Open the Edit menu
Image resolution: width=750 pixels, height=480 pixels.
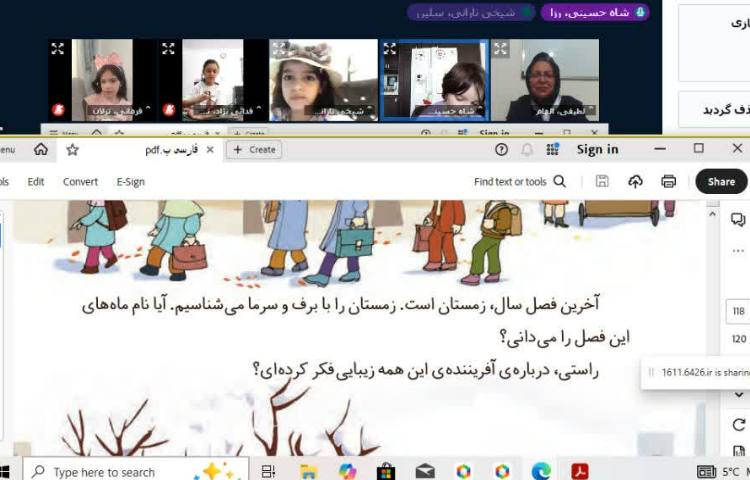tap(36, 182)
